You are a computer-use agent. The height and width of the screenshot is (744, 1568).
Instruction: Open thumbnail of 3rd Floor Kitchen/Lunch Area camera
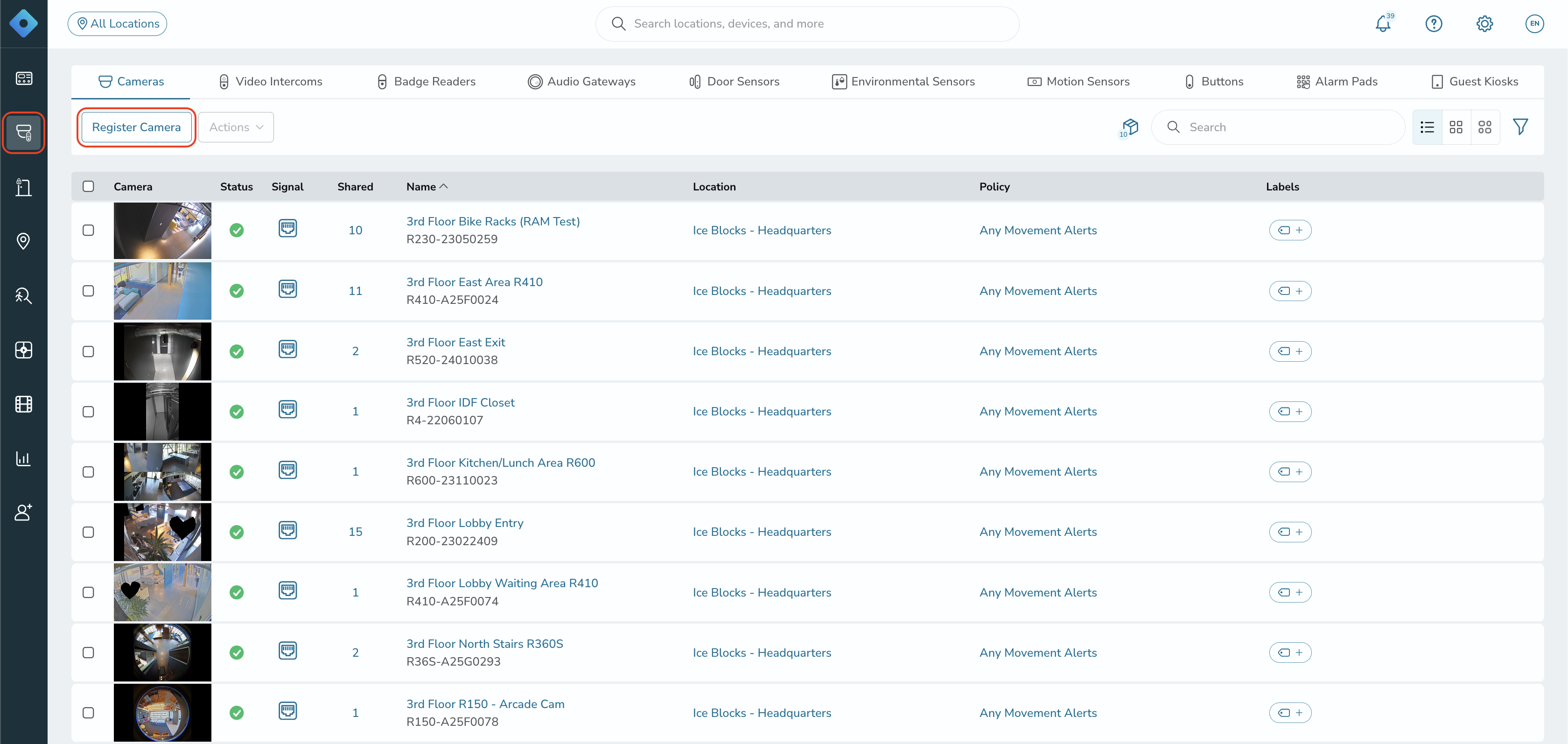(162, 472)
